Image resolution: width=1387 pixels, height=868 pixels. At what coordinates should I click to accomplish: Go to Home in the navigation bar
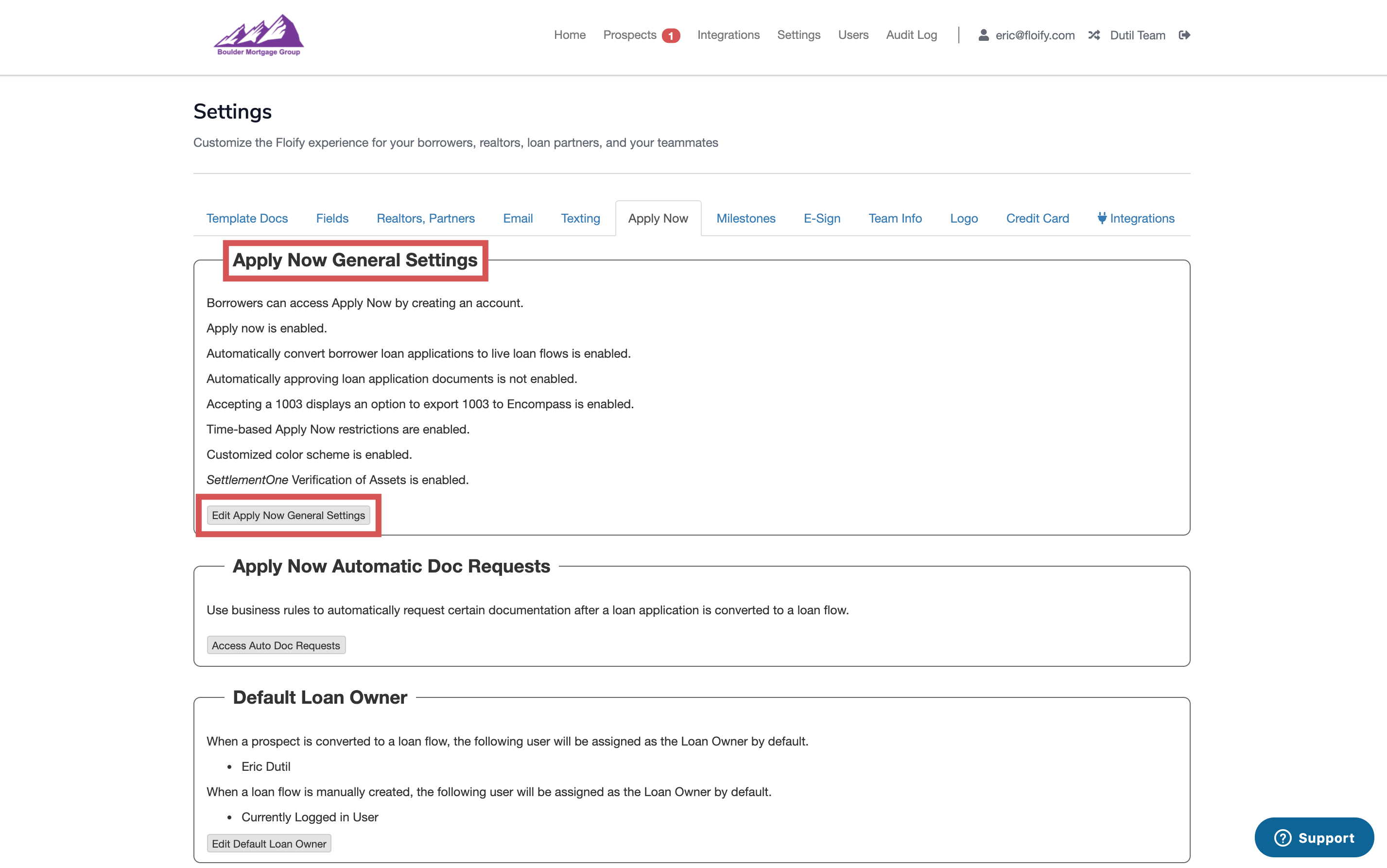point(570,35)
